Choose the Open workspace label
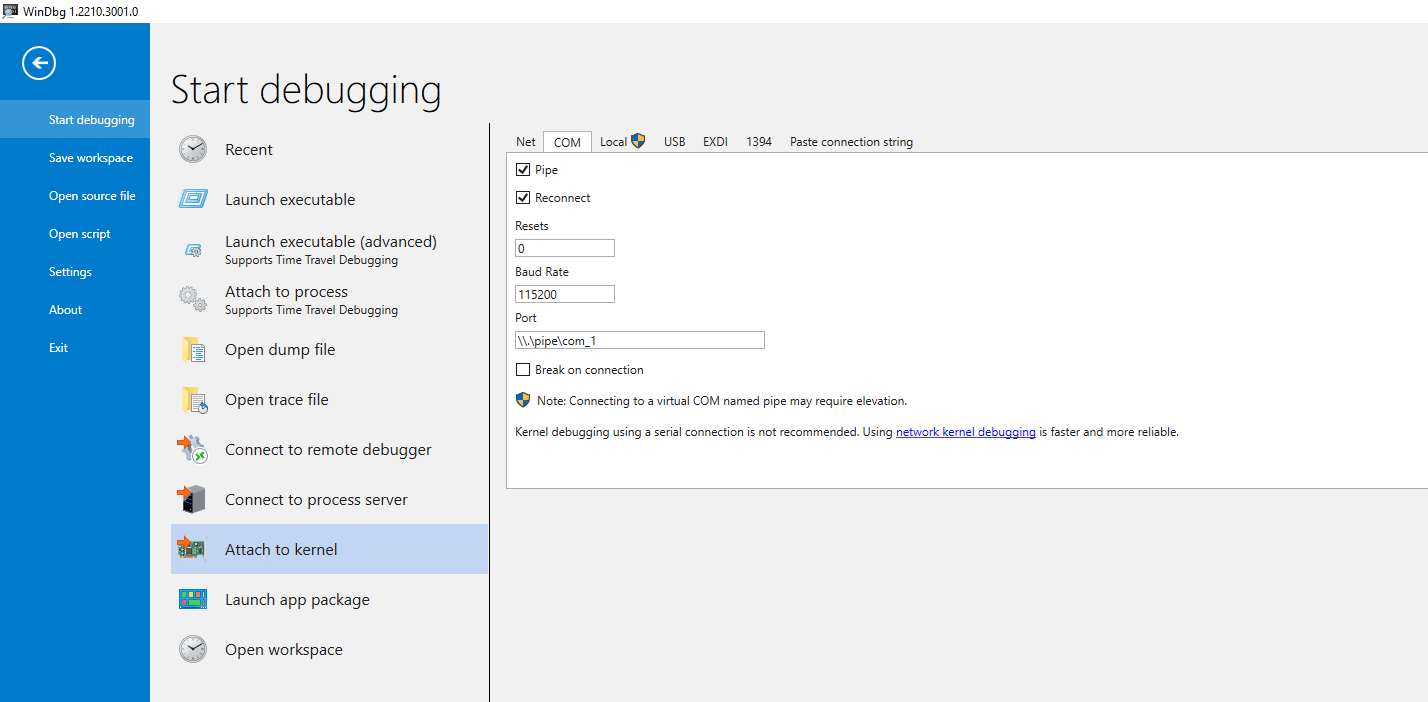Image resolution: width=1428 pixels, height=702 pixels. [x=284, y=650]
